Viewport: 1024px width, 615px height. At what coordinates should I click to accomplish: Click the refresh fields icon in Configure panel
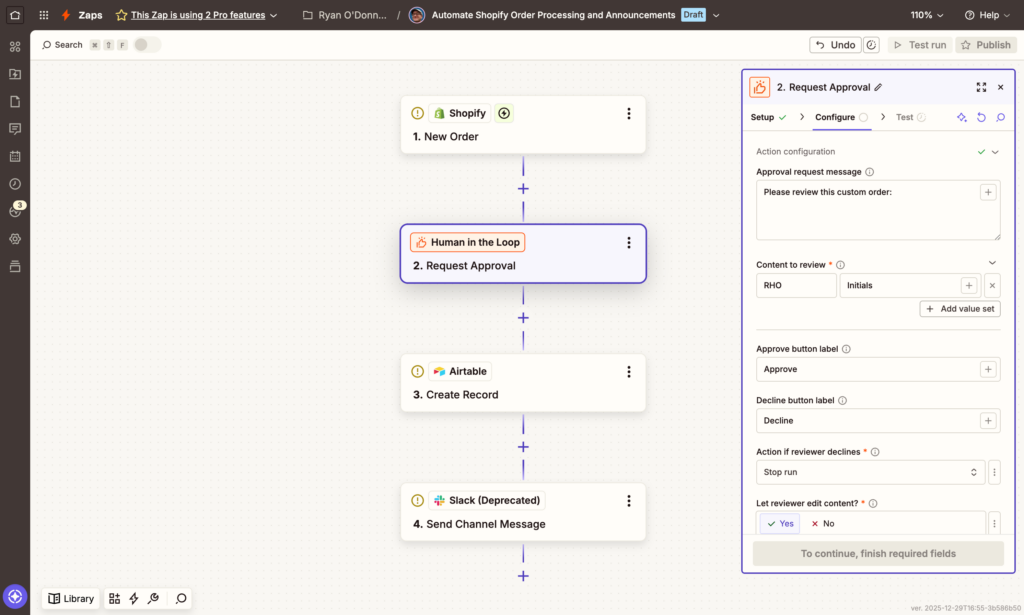point(980,117)
